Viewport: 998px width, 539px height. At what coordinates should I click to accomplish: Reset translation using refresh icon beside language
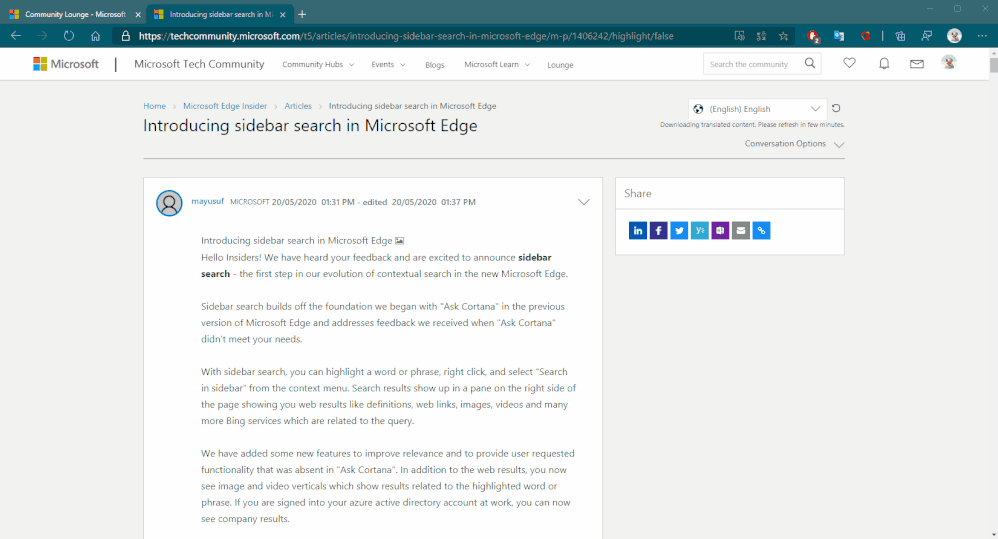(836, 108)
